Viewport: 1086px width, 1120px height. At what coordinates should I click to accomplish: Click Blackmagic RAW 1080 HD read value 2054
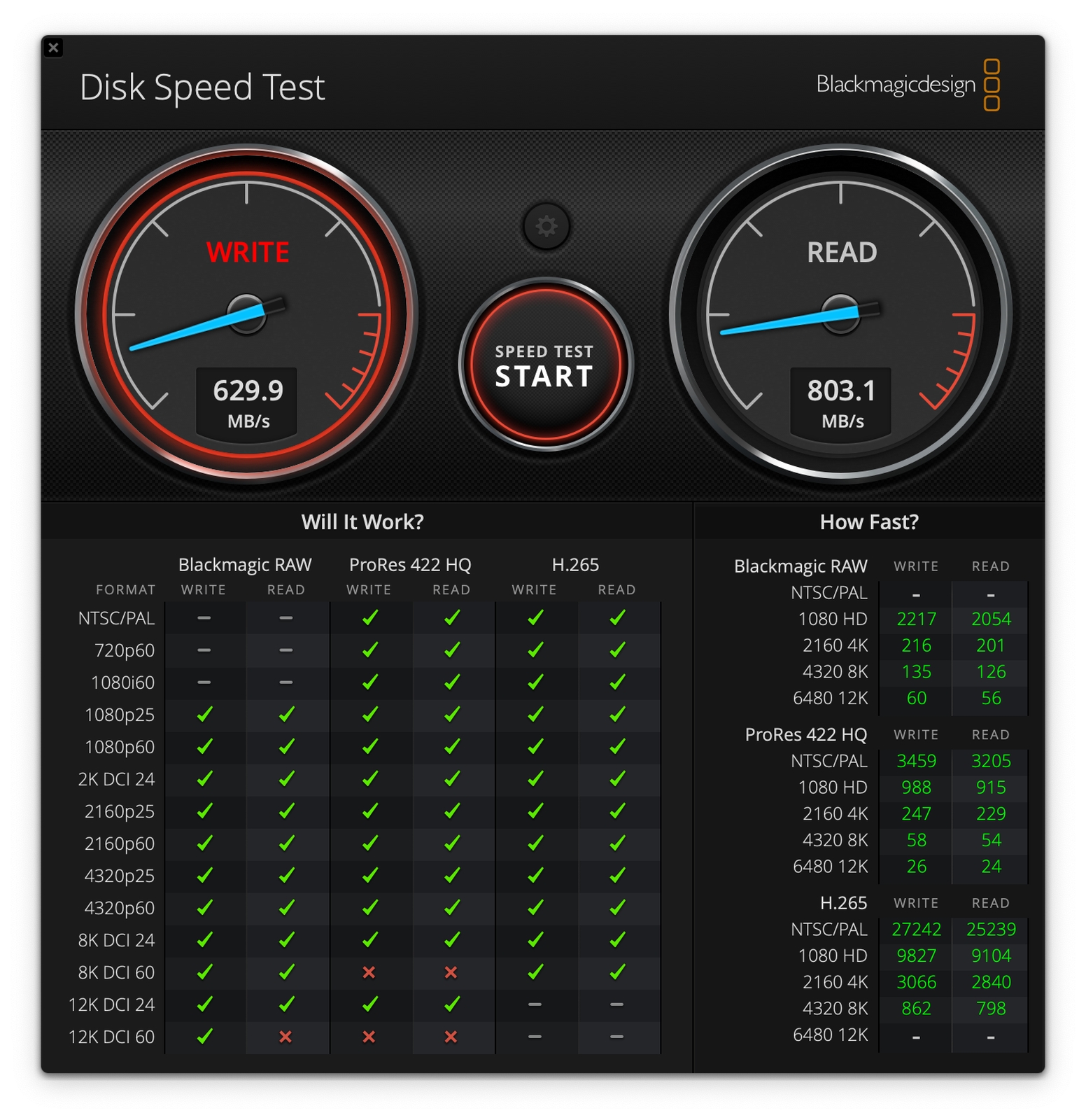point(992,619)
